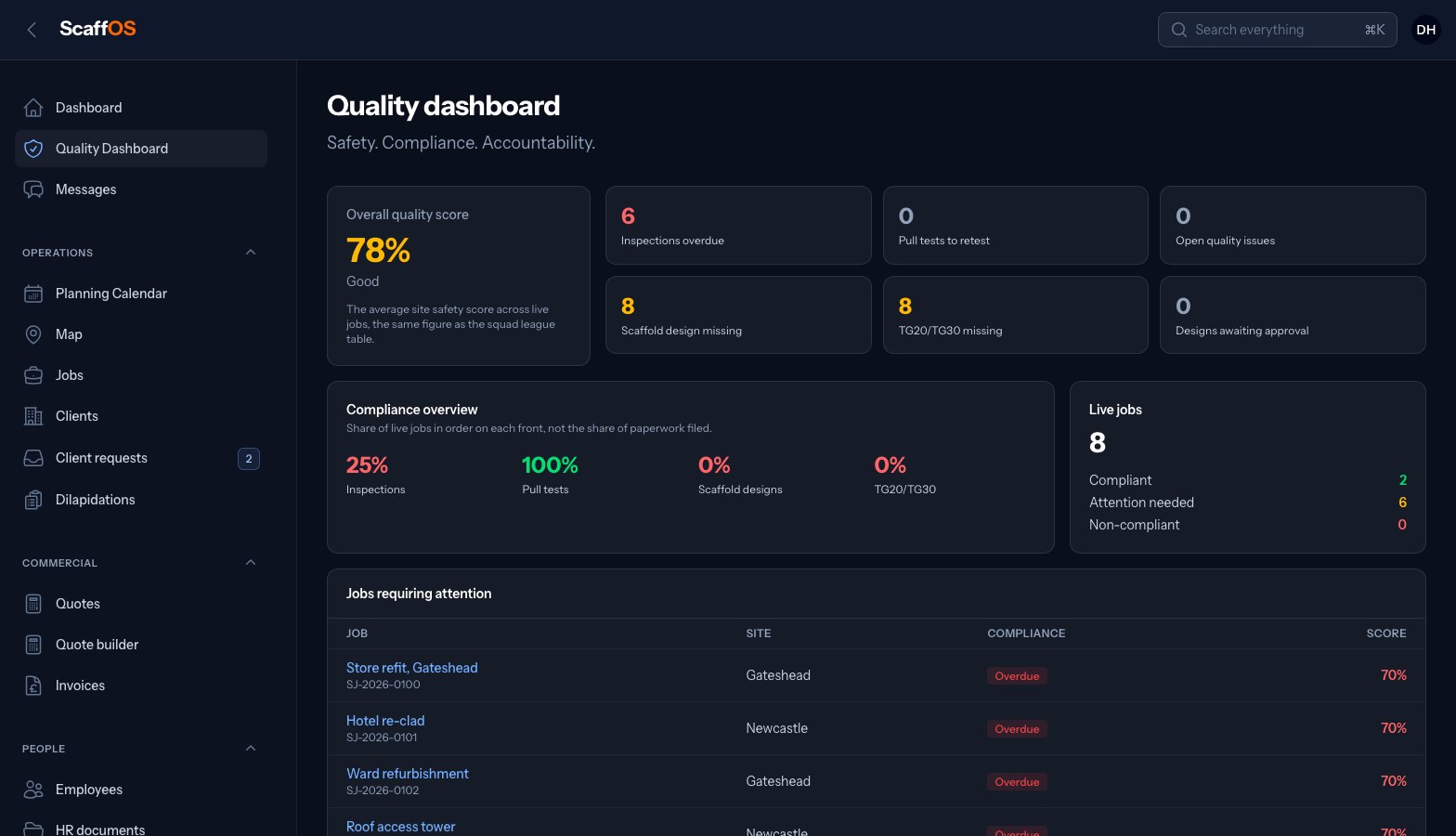Click the Designs awaiting approval card
Image resolution: width=1456 pixels, height=836 pixels.
1293,315
